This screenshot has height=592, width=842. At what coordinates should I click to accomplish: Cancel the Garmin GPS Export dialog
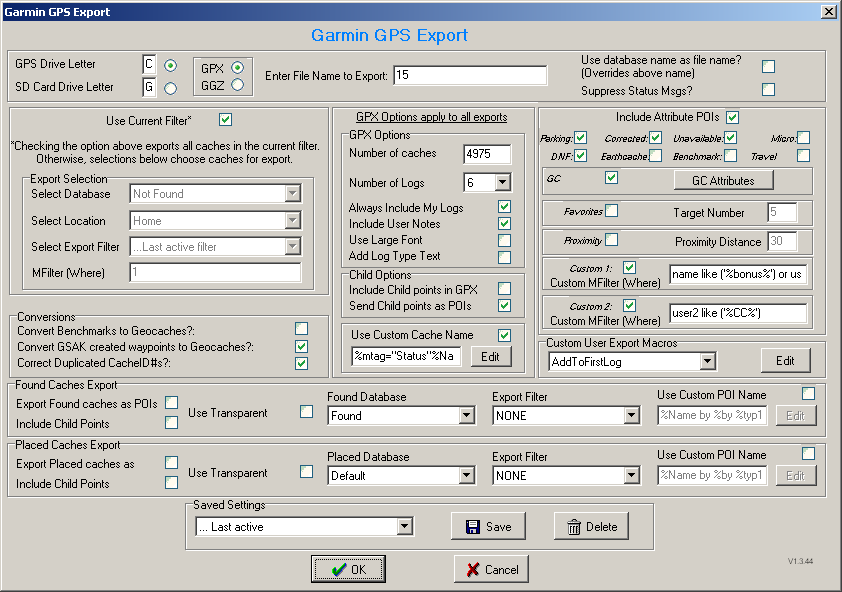tap(491, 569)
